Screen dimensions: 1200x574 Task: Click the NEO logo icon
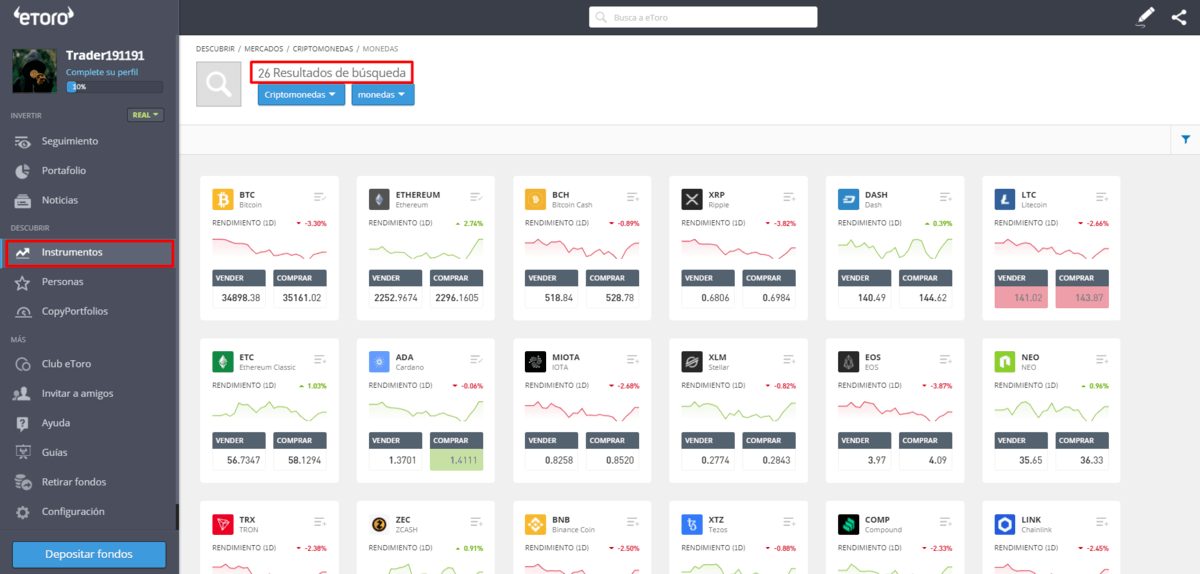(x=1005, y=361)
